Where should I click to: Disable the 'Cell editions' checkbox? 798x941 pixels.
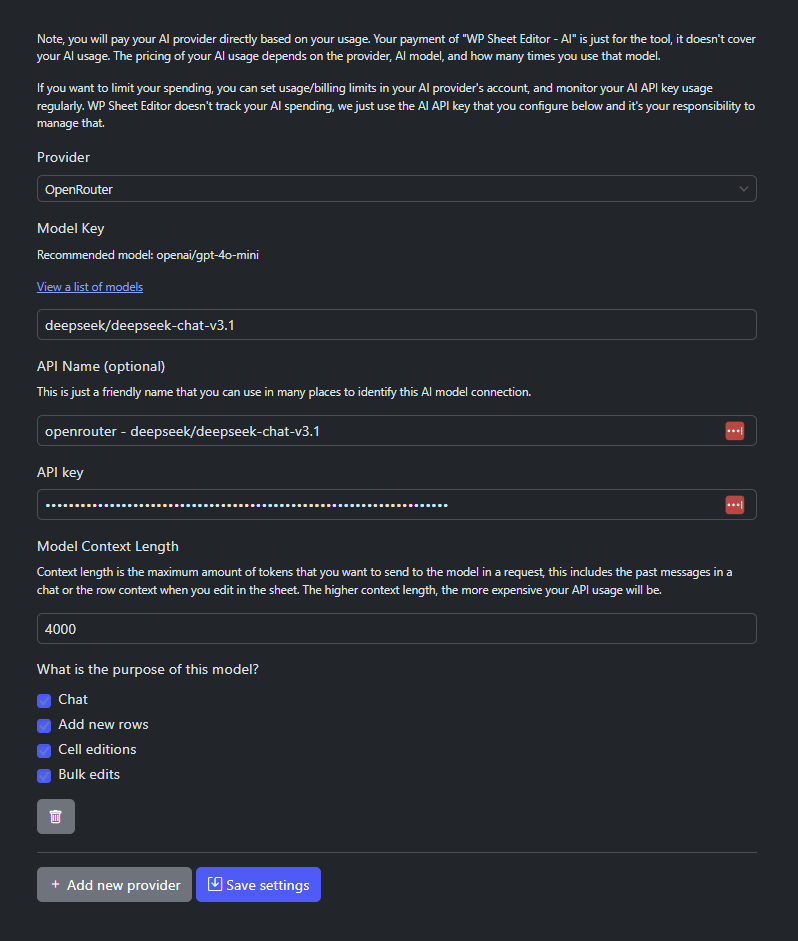44,751
